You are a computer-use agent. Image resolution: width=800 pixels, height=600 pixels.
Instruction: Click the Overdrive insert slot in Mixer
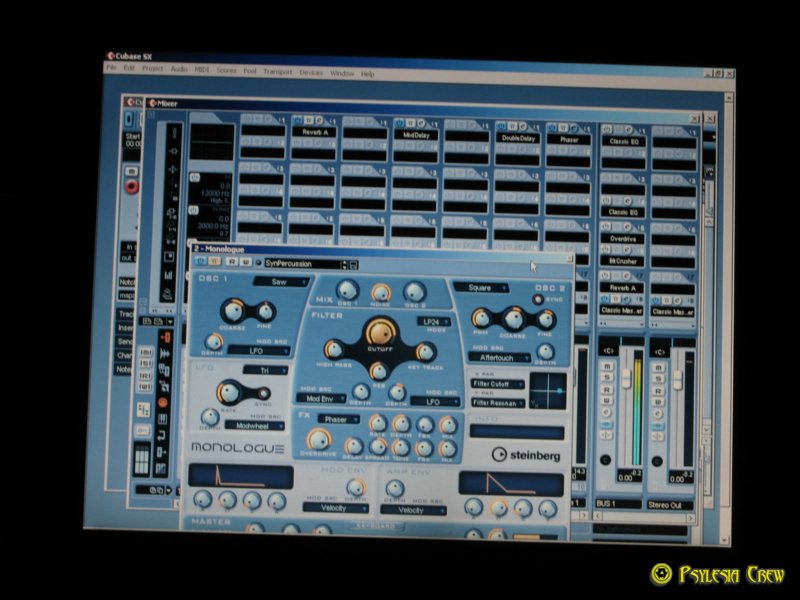click(x=622, y=238)
